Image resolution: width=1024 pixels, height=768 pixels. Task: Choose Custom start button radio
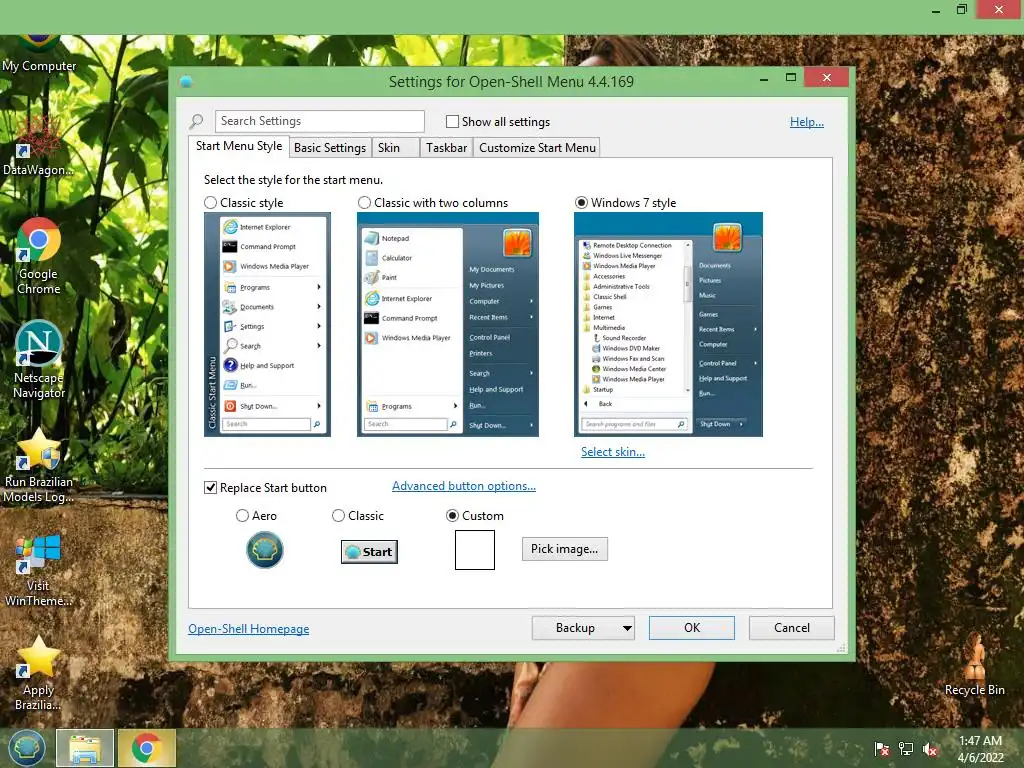pos(452,515)
